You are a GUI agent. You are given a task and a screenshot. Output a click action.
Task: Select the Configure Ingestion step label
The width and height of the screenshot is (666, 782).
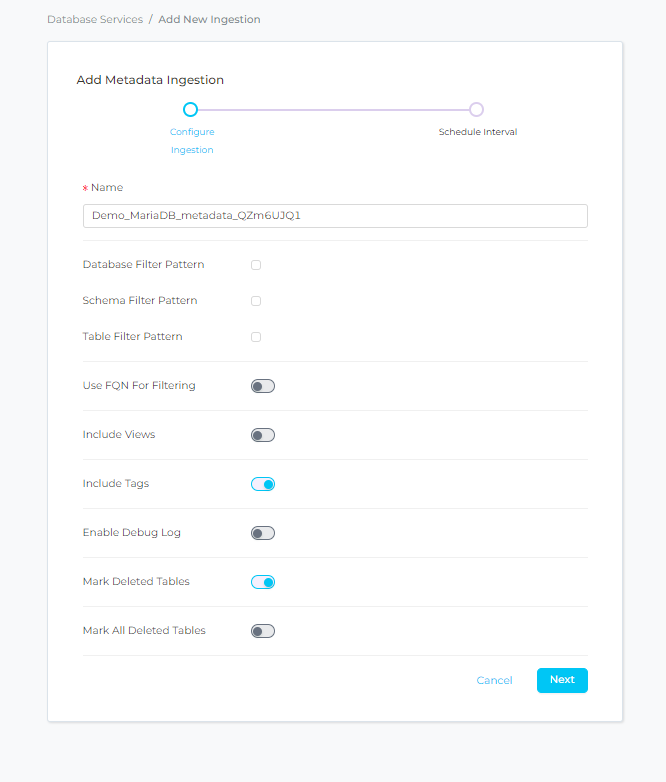point(192,140)
